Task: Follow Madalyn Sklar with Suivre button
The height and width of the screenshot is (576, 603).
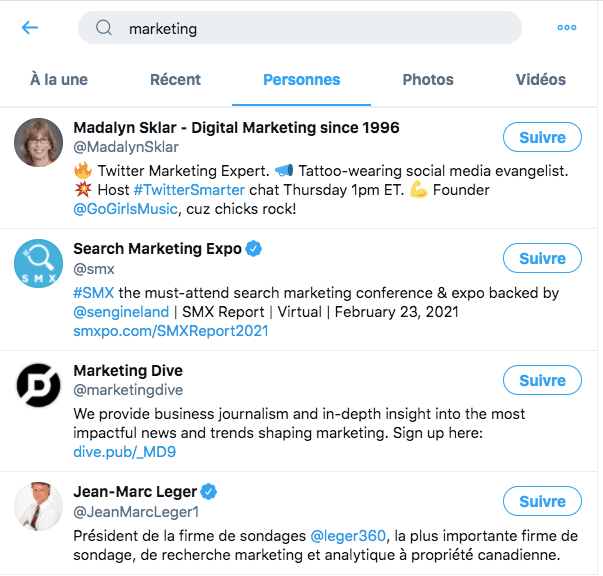Action: (x=543, y=138)
